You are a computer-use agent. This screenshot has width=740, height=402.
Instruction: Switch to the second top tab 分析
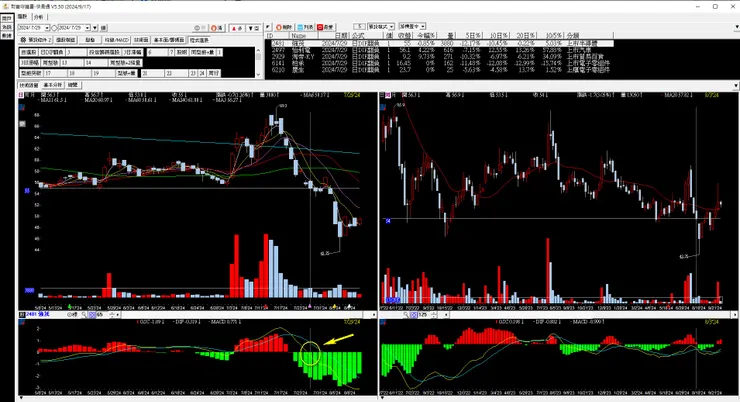pos(39,17)
